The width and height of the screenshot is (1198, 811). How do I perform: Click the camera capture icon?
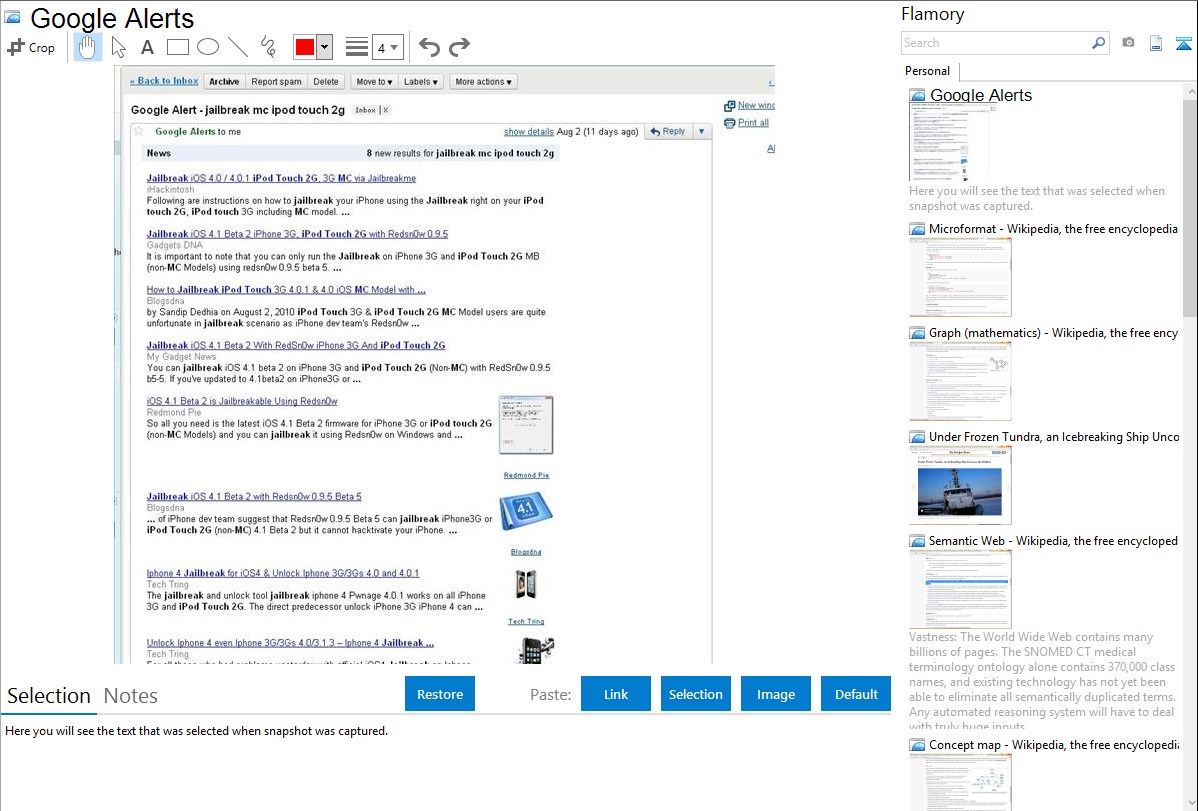click(1128, 43)
